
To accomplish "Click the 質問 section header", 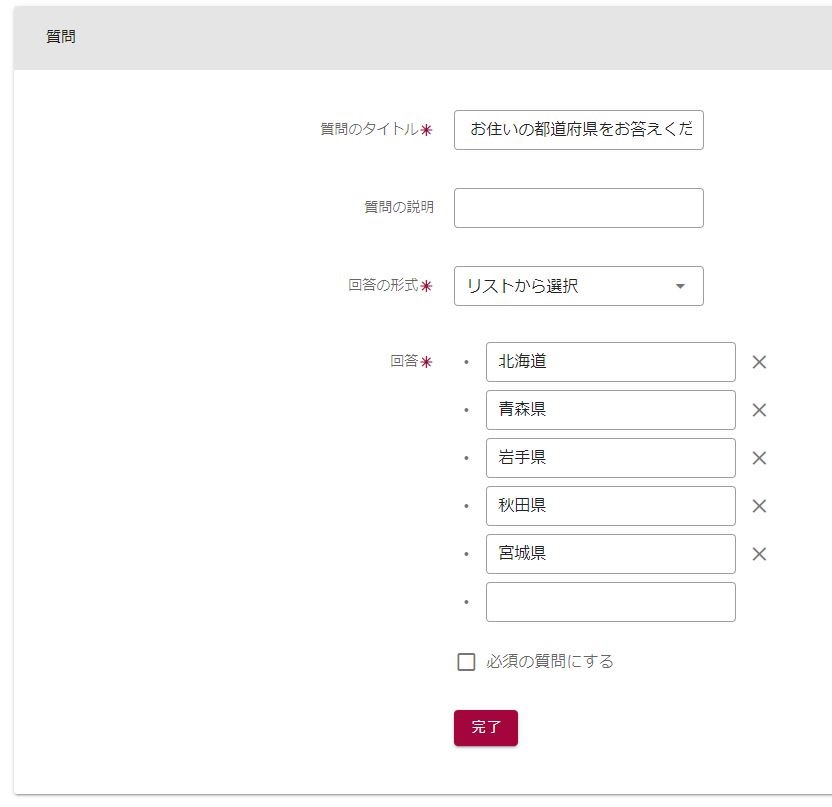I will pyautogui.click(x=61, y=37).
